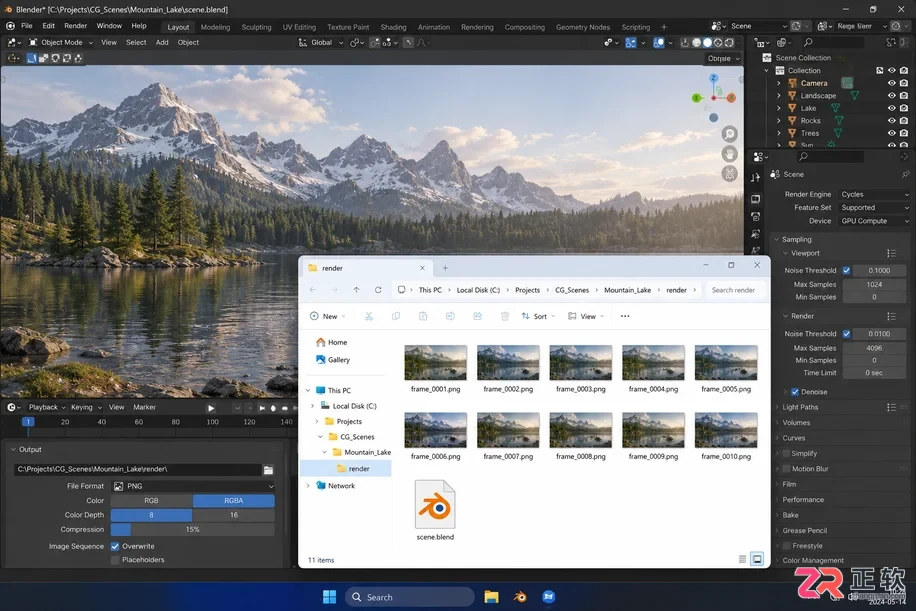Open the Render Engine dropdown showing Cycles
The height and width of the screenshot is (611, 916).
tap(874, 195)
